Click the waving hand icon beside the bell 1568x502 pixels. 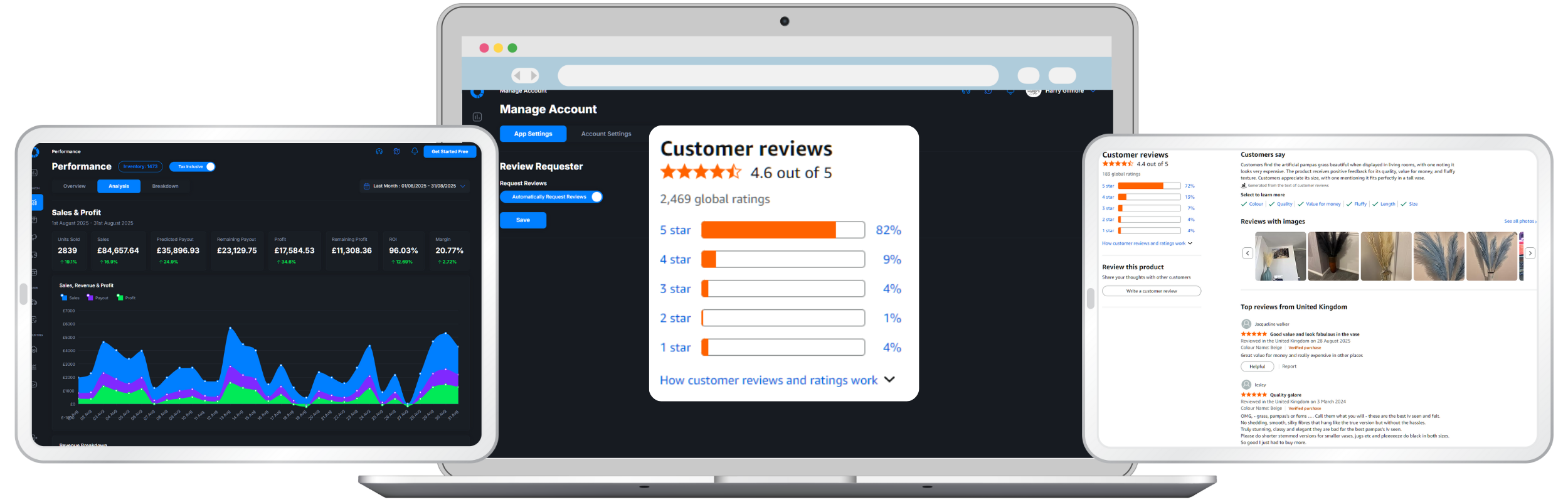tap(397, 151)
